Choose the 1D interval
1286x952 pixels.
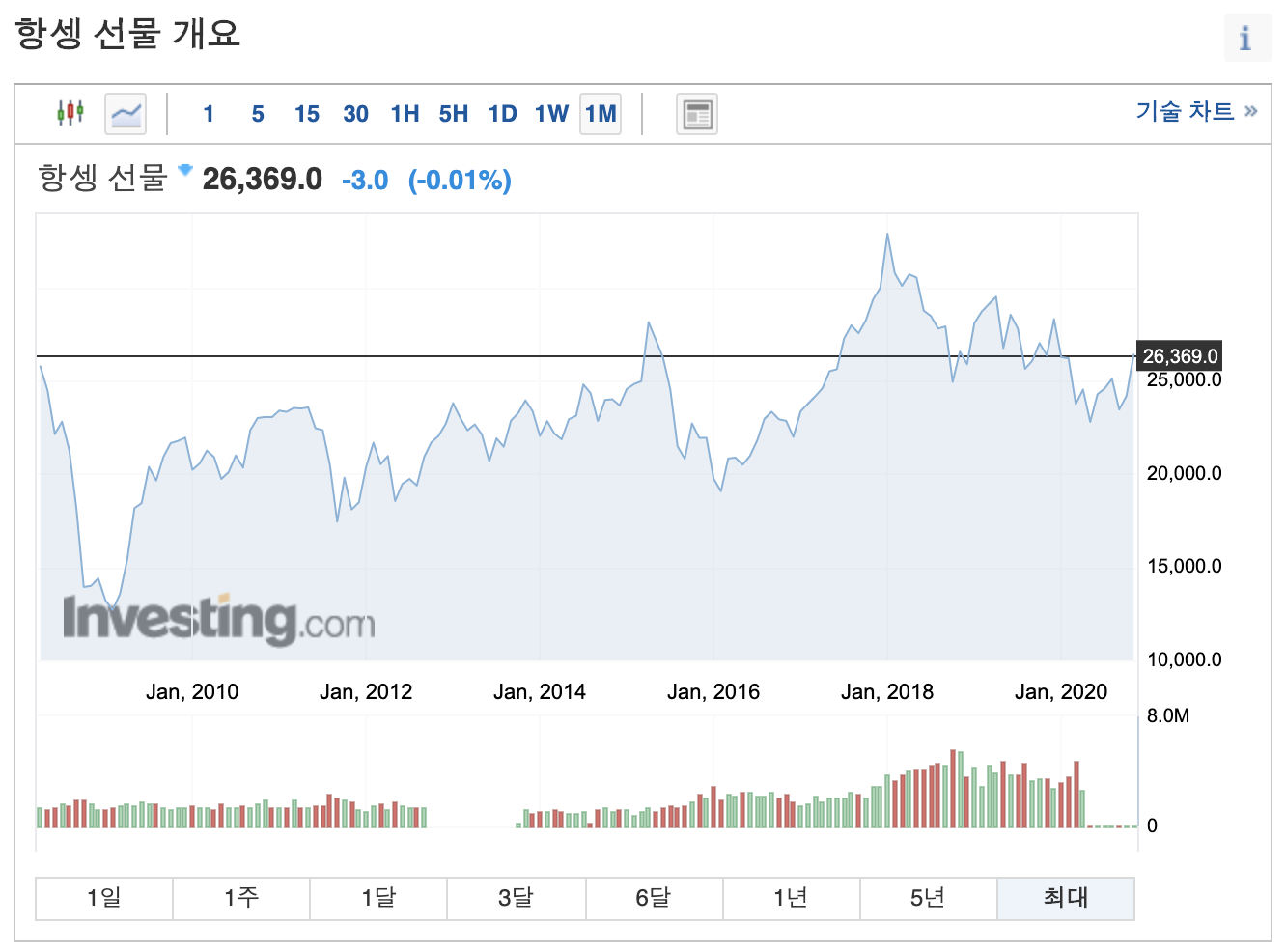[503, 114]
